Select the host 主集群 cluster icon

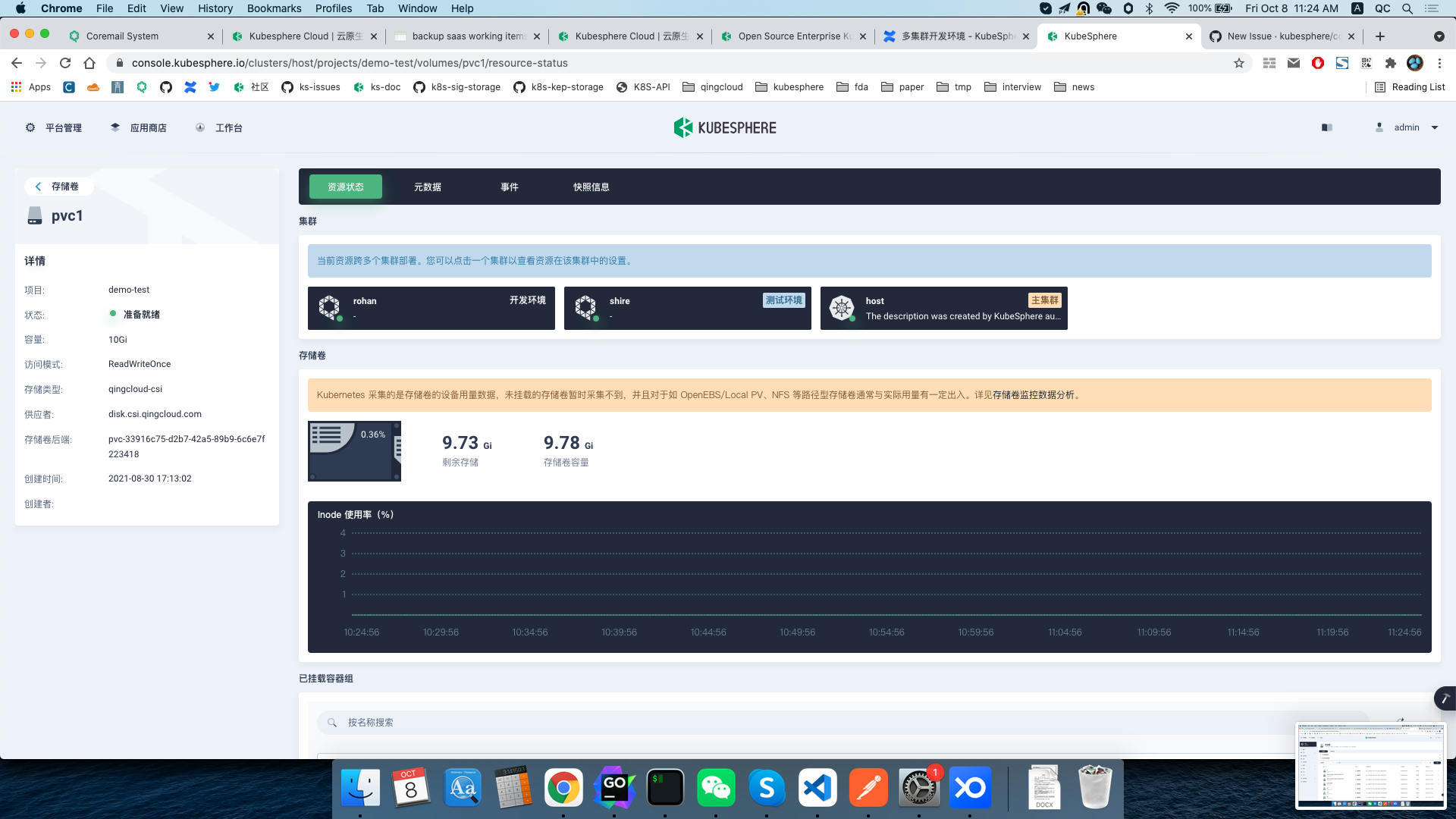click(x=843, y=307)
